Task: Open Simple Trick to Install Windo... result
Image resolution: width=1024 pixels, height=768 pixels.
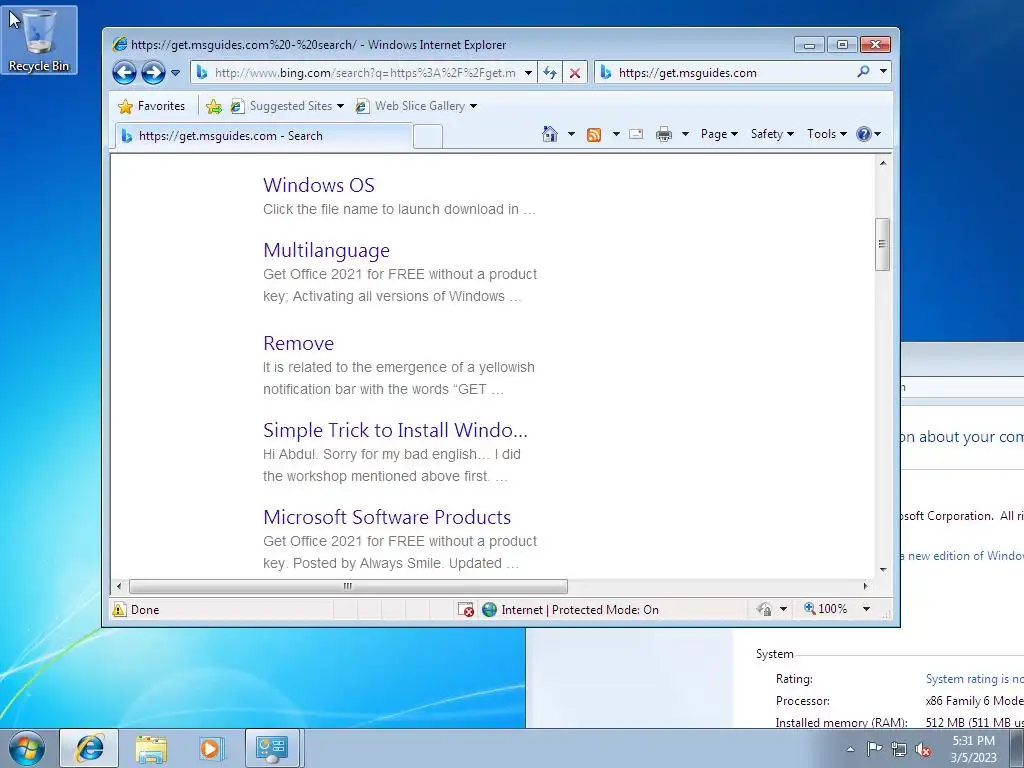Action: pyautogui.click(x=395, y=430)
